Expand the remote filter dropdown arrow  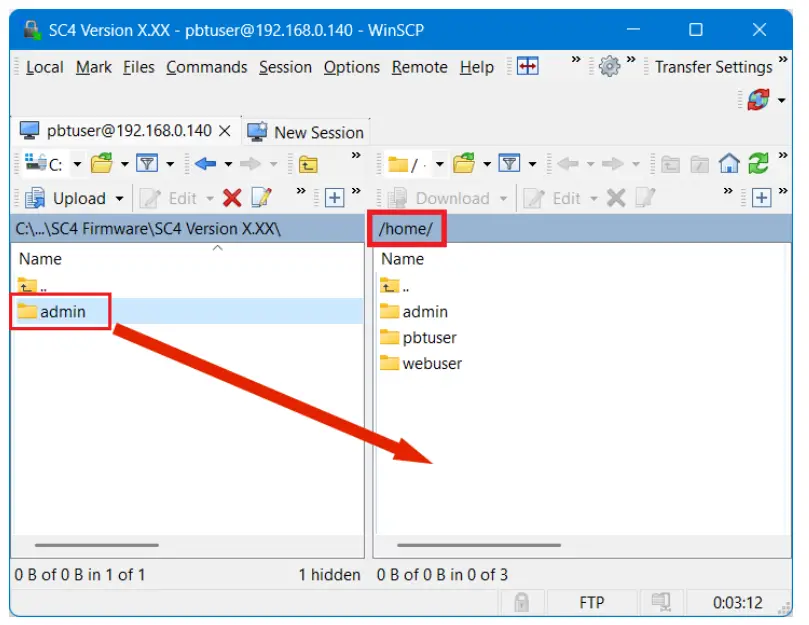[532, 164]
